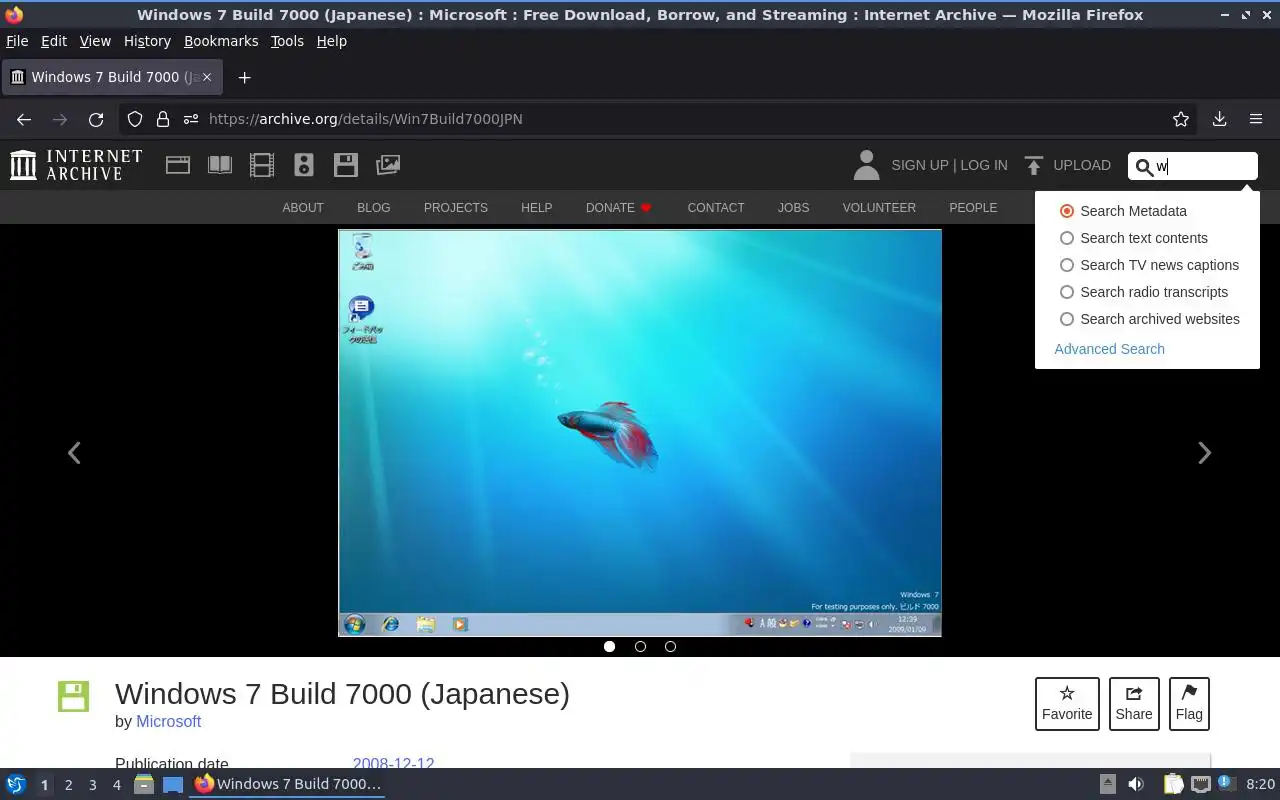Open the View menu
This screenshot has width=1280, height=800.
coord(95,41)
